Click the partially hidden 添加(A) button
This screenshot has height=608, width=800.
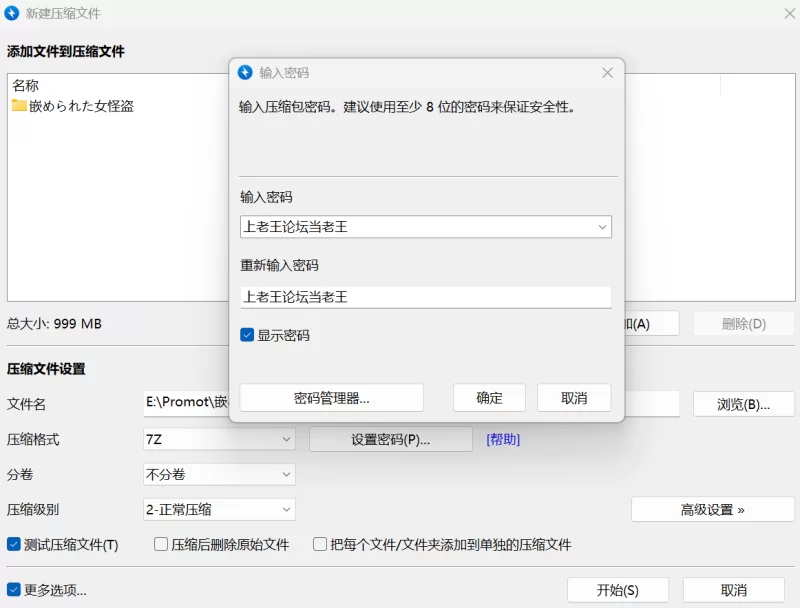[652, 323]
